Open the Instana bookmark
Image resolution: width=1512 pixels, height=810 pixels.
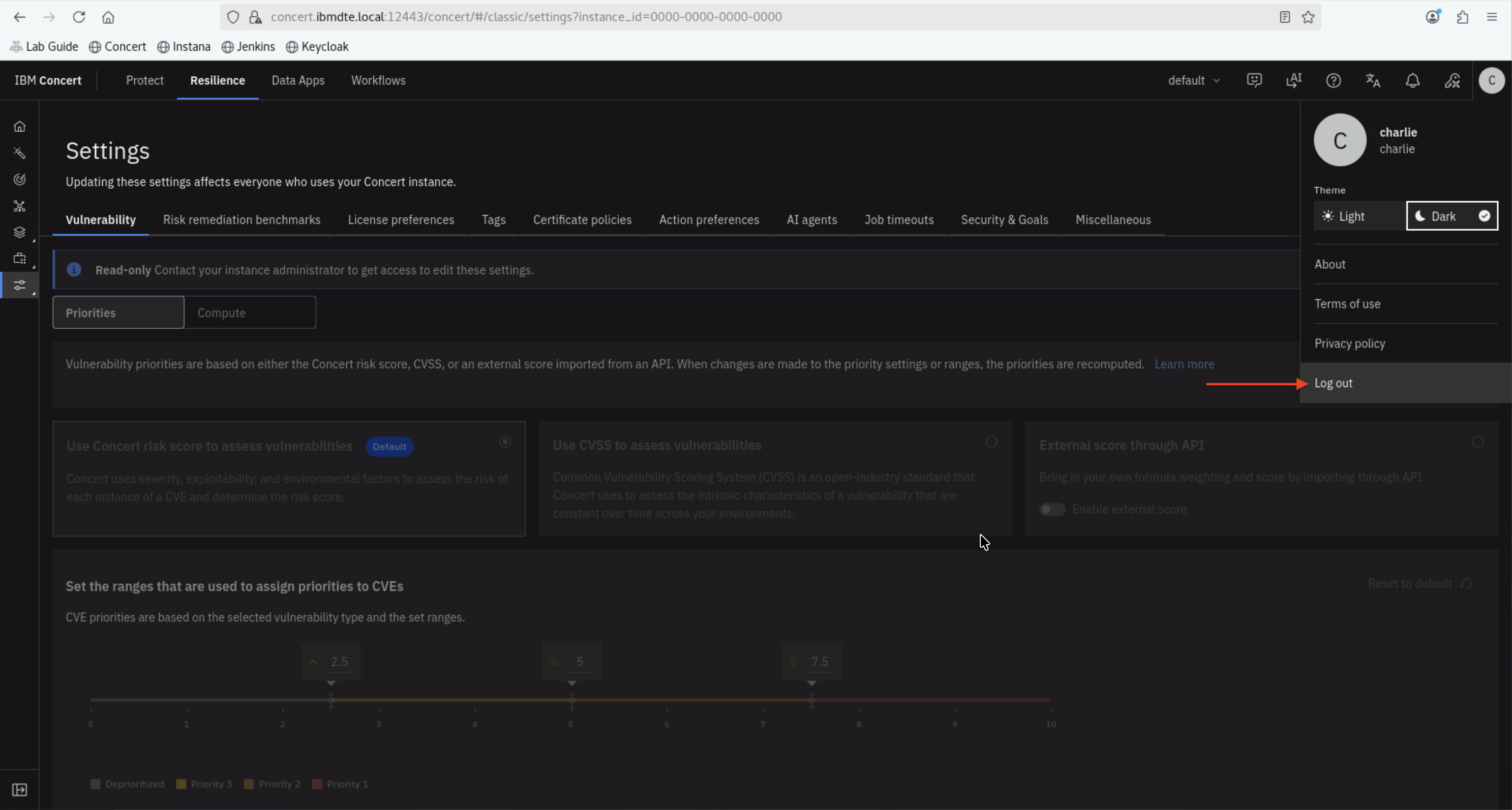click(184, 46)
